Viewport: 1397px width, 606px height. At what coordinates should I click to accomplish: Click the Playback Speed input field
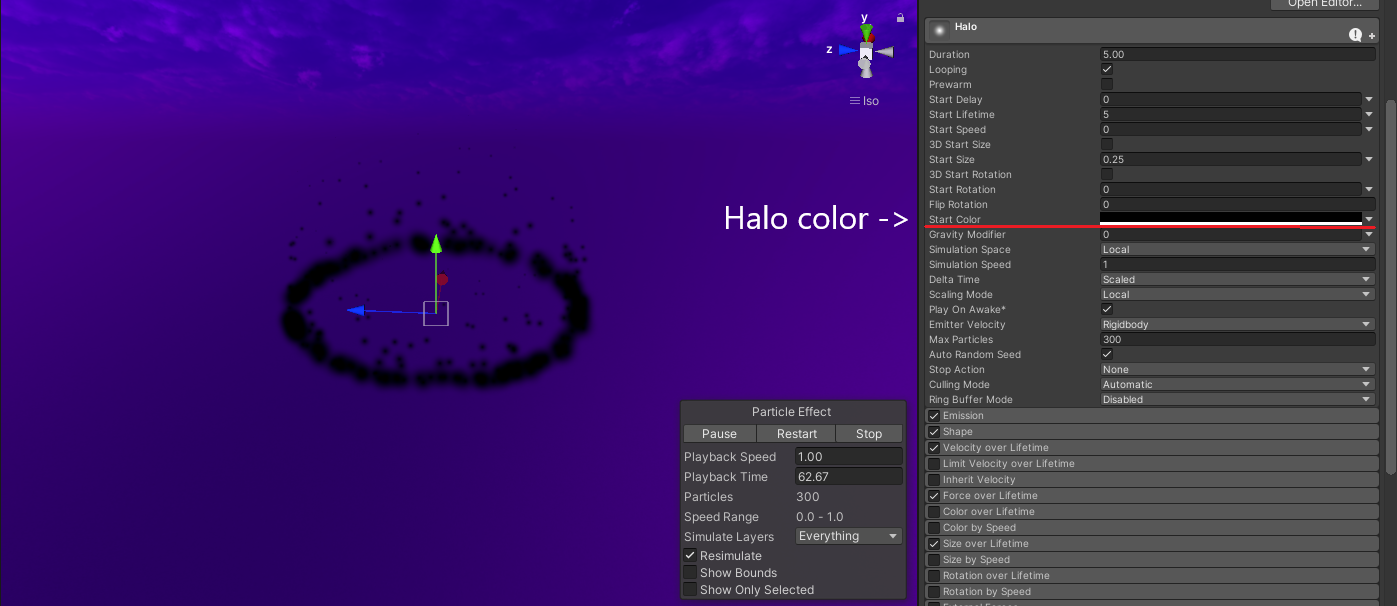click(x=848, y=456)
